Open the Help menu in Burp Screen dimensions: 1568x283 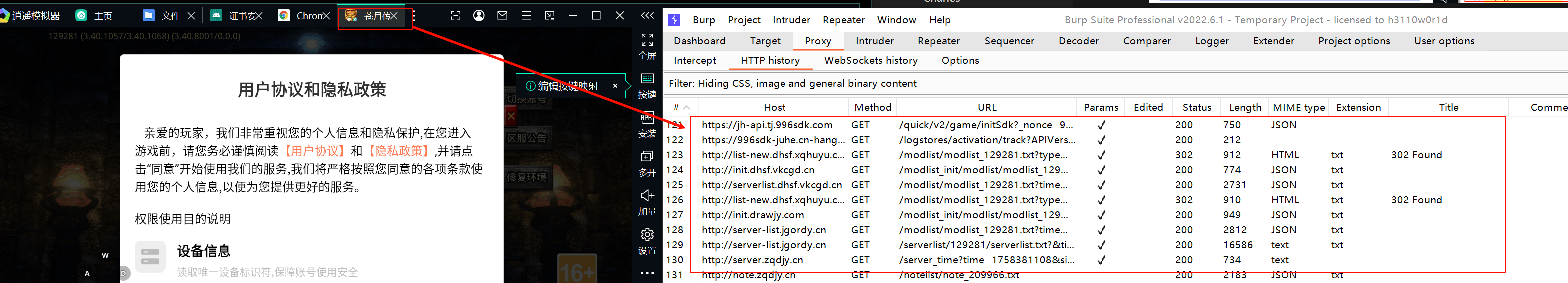(940, 20)
